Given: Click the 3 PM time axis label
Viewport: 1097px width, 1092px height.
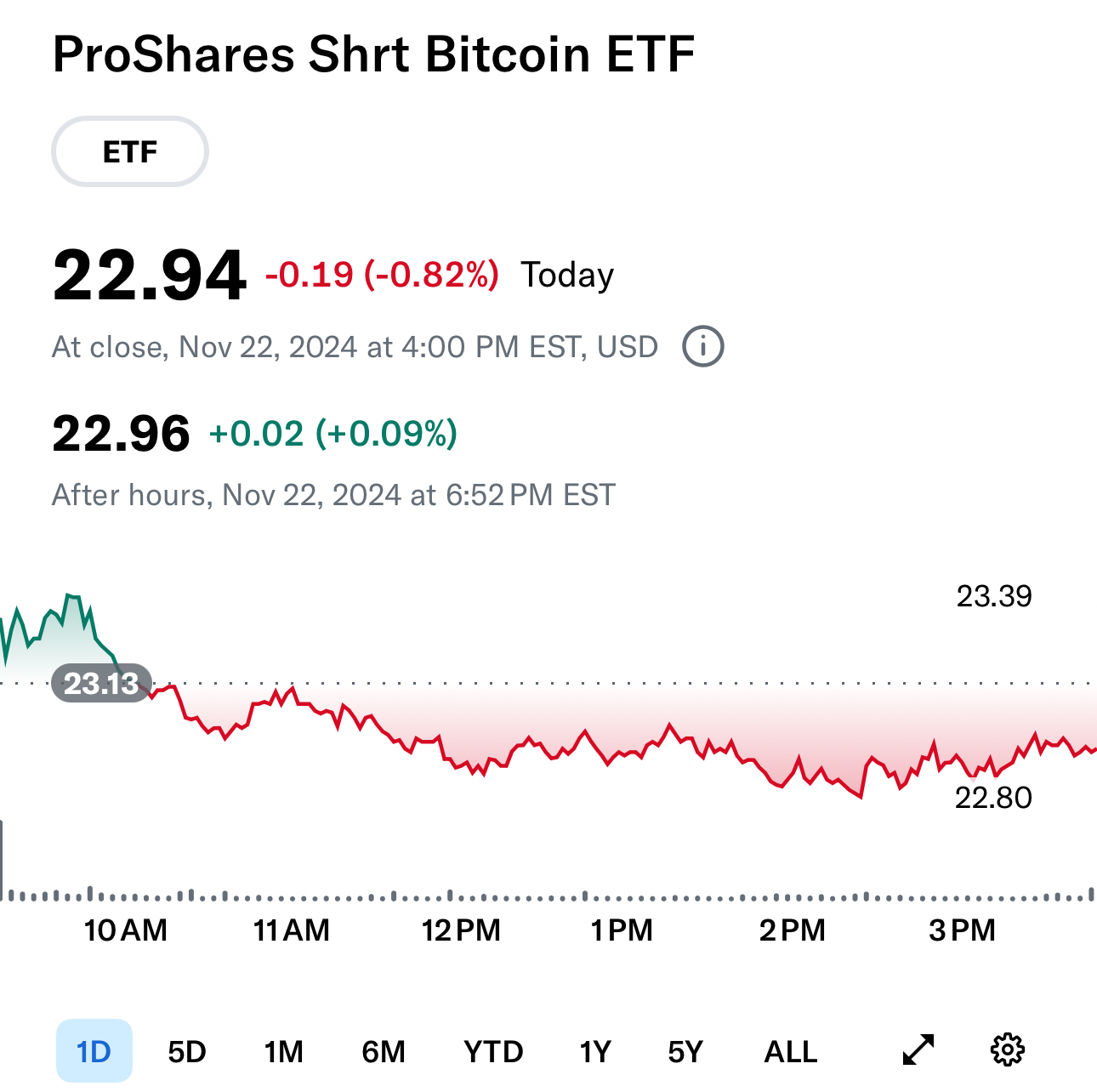Looking at the screenshot, I should (962, 930).
